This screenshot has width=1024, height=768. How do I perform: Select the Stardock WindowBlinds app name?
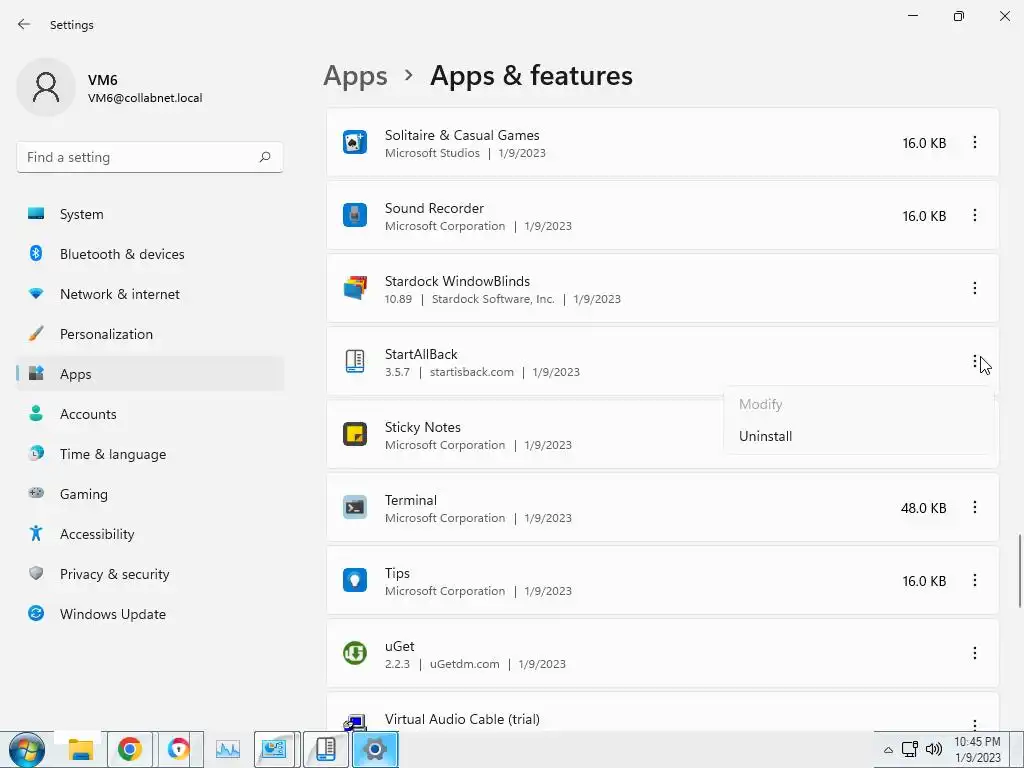(457, 281)
